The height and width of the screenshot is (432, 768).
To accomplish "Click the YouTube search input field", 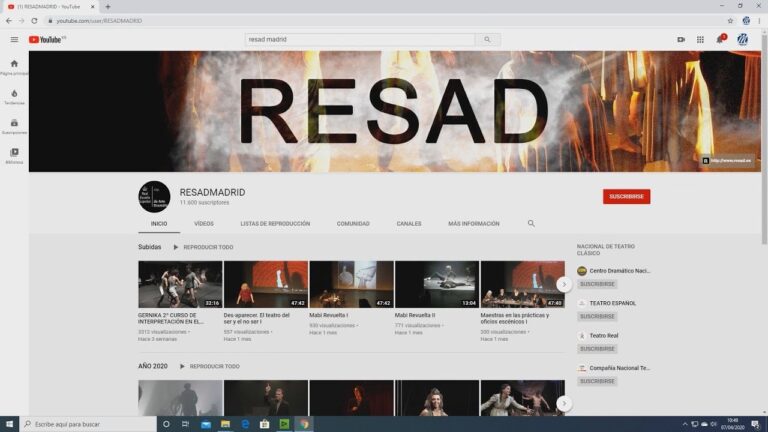I will [x=360, y=40].
